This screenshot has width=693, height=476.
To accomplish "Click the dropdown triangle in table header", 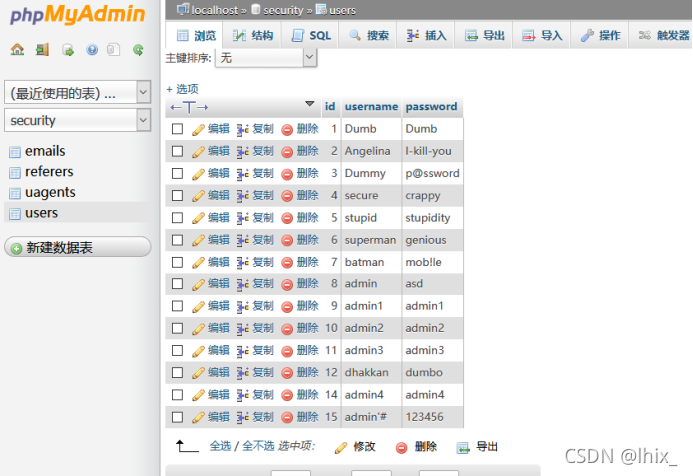I will point(309,104).
